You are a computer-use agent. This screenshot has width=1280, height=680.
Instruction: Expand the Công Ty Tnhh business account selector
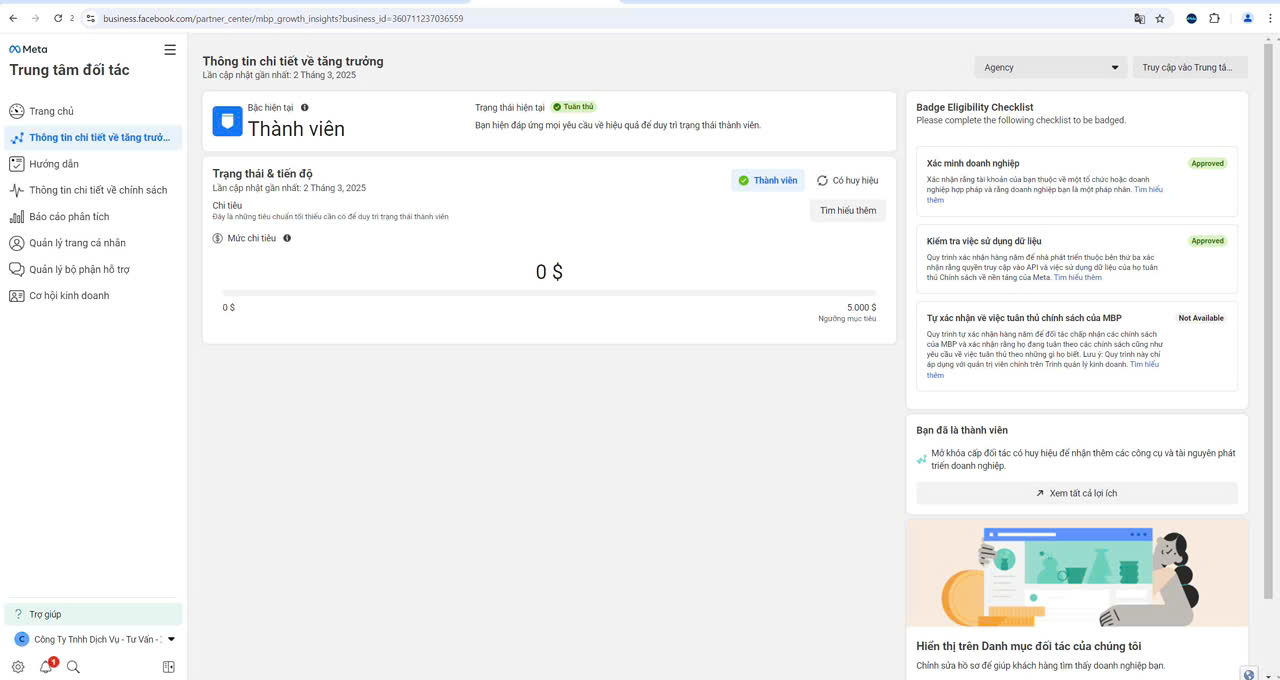click(95, 639)
